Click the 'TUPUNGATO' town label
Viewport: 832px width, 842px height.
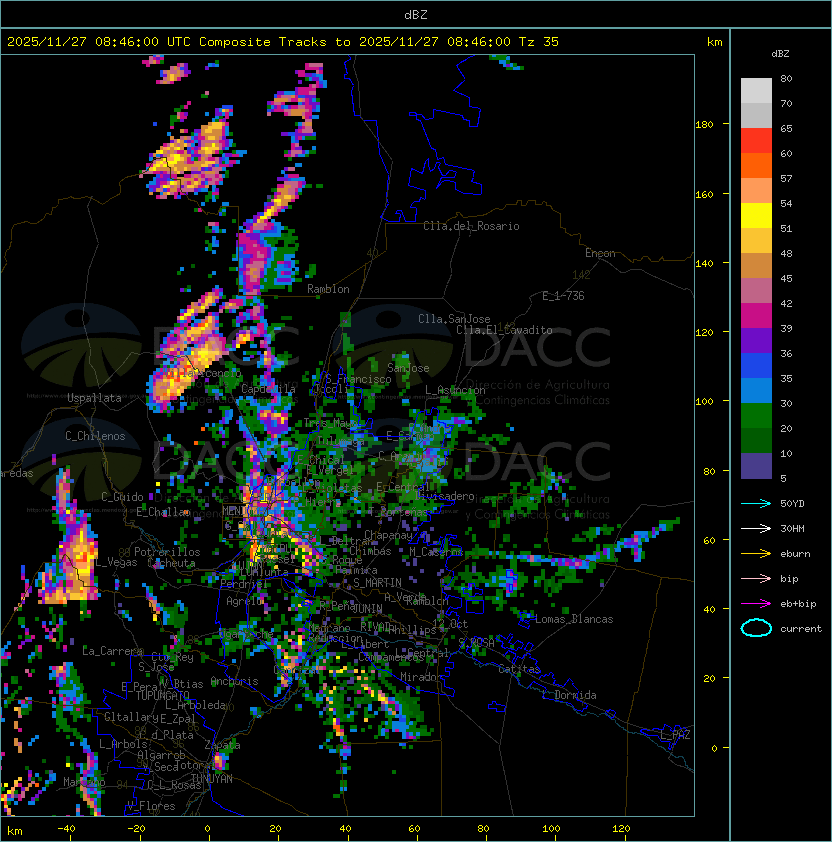[x=162, y=696]
